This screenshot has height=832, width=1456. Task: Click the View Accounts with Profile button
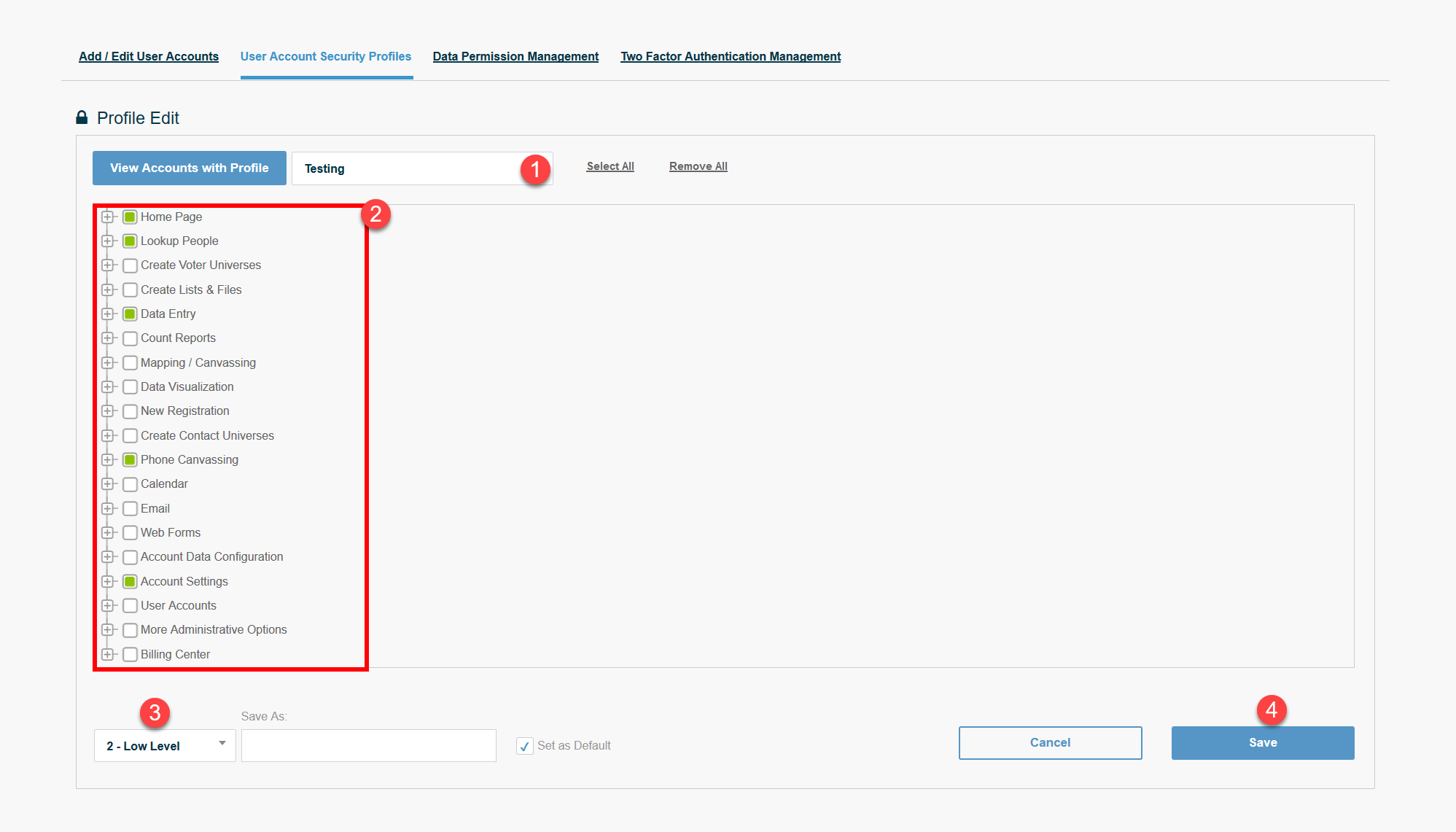point(189,168)
